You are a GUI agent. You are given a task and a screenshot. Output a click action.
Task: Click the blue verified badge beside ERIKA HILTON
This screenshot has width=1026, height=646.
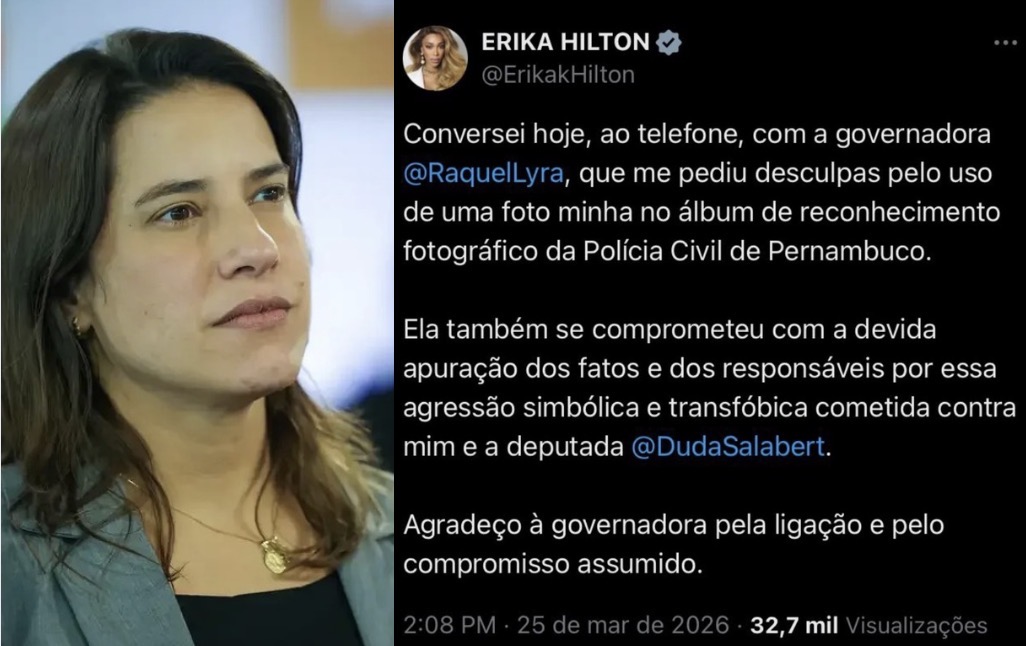pyautogui.click(x=668, y=43)
